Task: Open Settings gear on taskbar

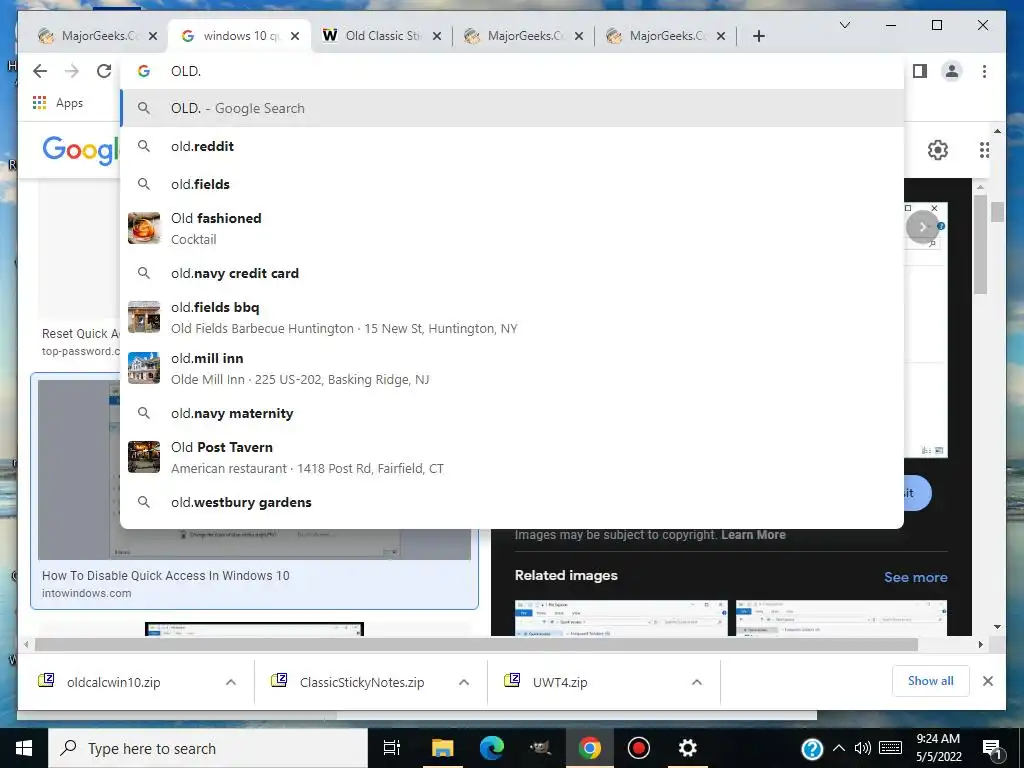Action: click(687, 748)
